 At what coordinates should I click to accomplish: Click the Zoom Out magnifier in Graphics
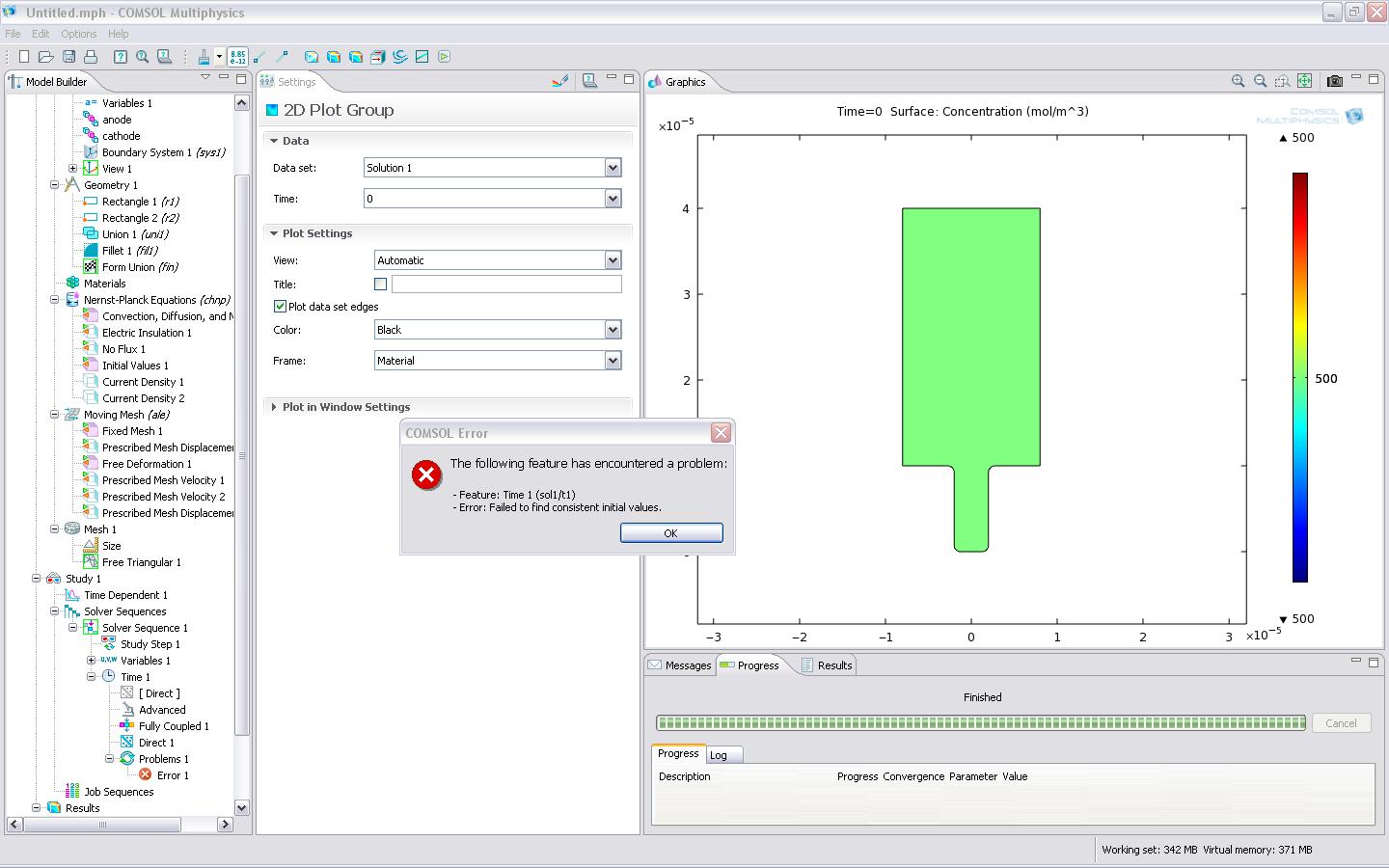click(1260, 82)
